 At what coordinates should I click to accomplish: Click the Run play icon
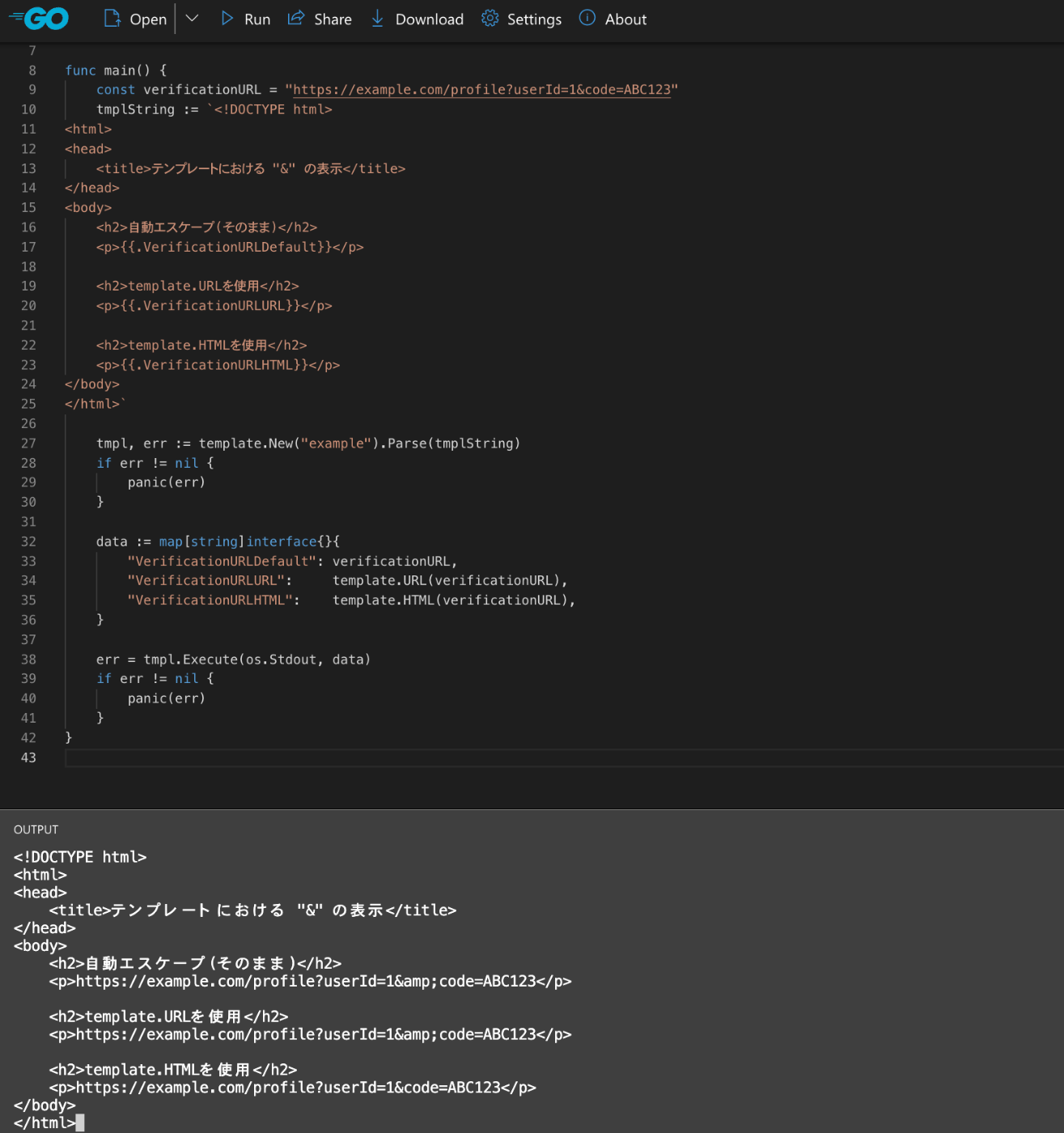[227, 19]
